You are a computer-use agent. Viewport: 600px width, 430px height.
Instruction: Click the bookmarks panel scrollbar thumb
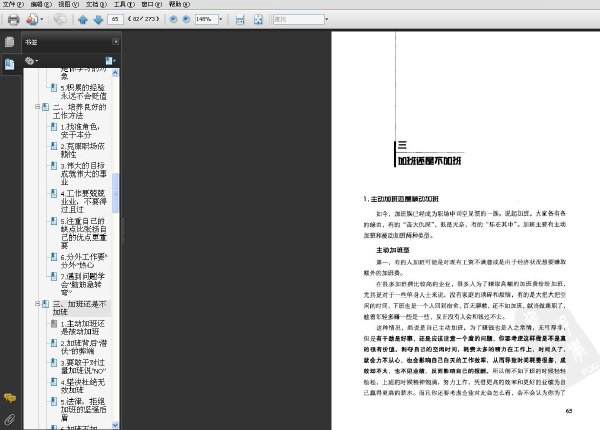click(115, 193)
